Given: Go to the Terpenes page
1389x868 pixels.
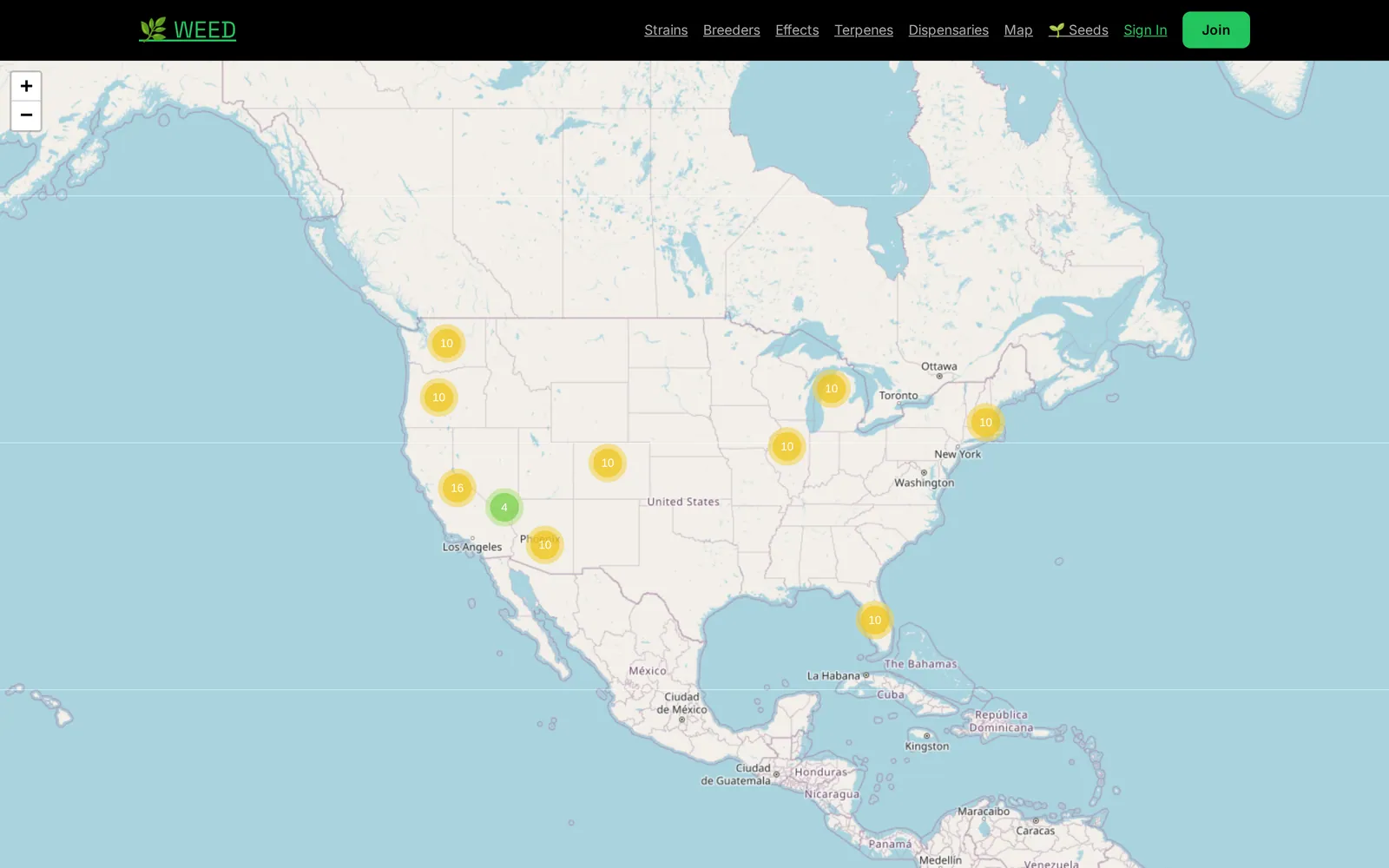Looking at the screenshot, I should [864, 30].
